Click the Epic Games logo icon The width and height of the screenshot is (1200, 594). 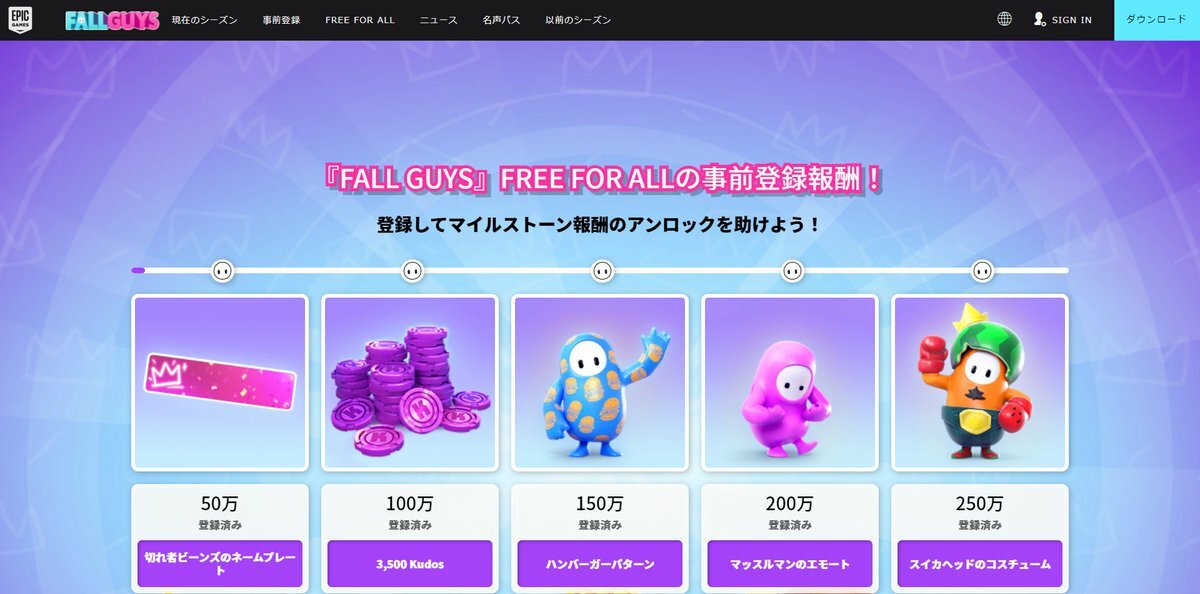20,20
